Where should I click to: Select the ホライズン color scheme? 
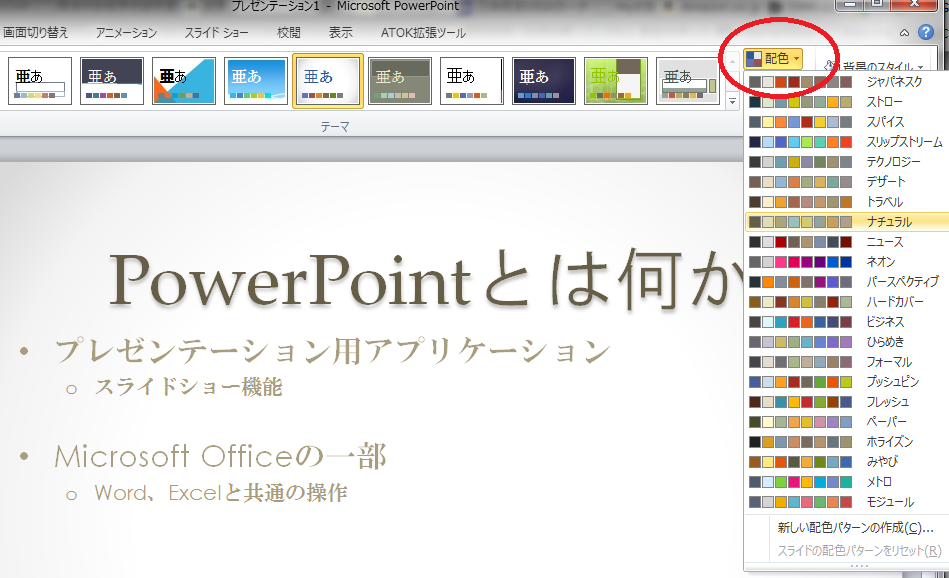click(x=847, y=441)
